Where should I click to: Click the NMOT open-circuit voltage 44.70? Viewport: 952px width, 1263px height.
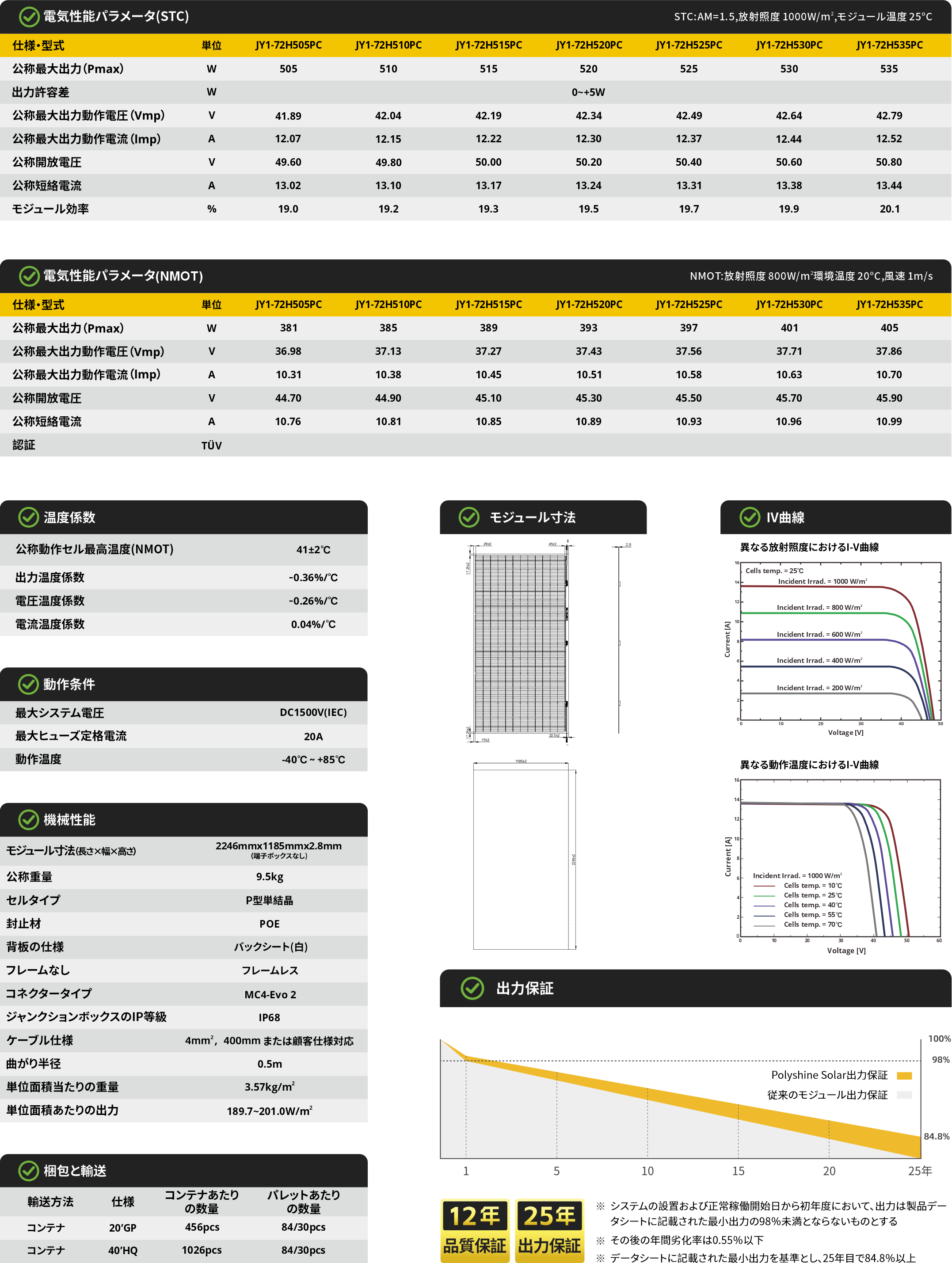[289, 398]
